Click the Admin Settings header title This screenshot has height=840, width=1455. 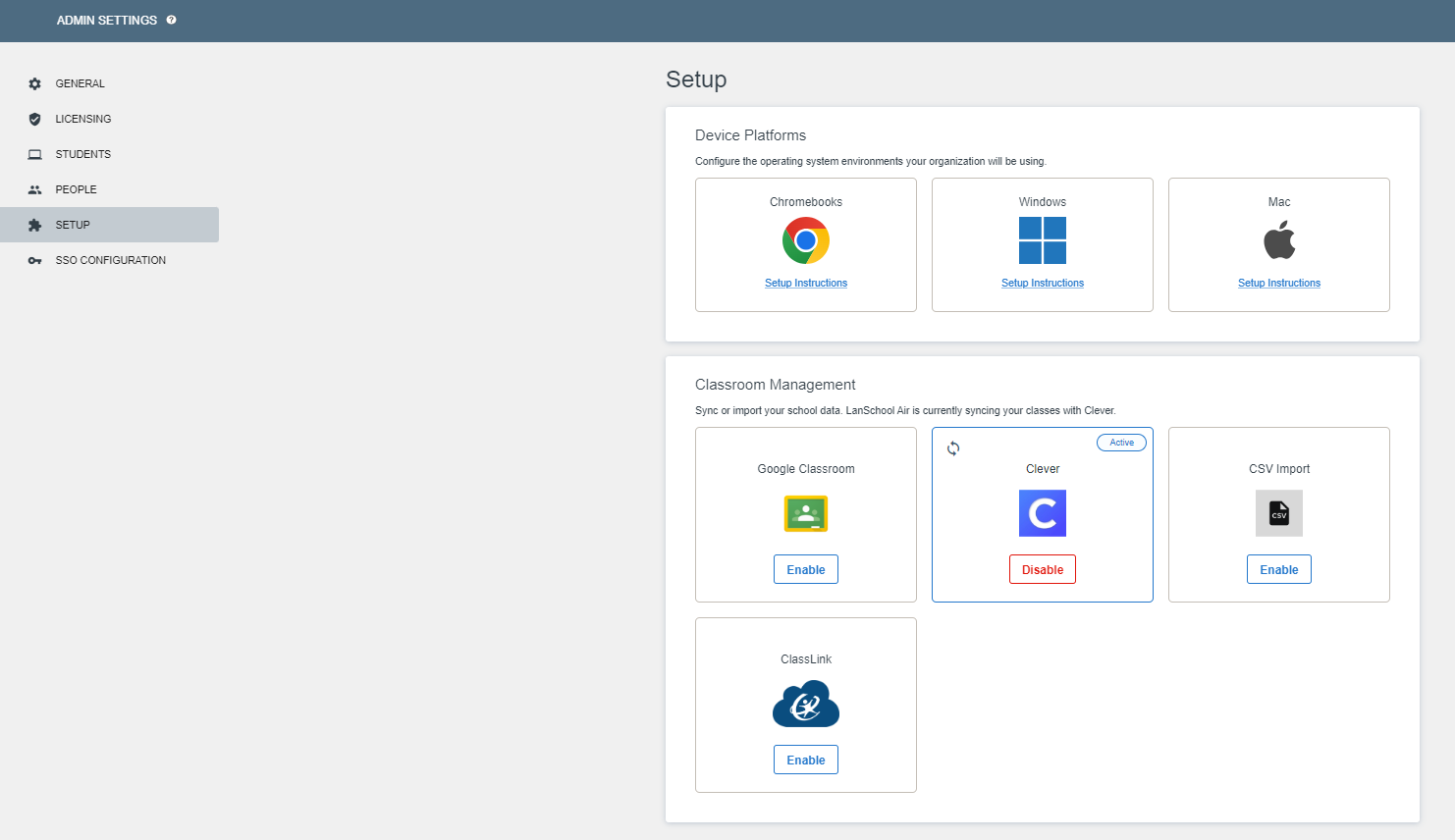[x=107, y=20]
